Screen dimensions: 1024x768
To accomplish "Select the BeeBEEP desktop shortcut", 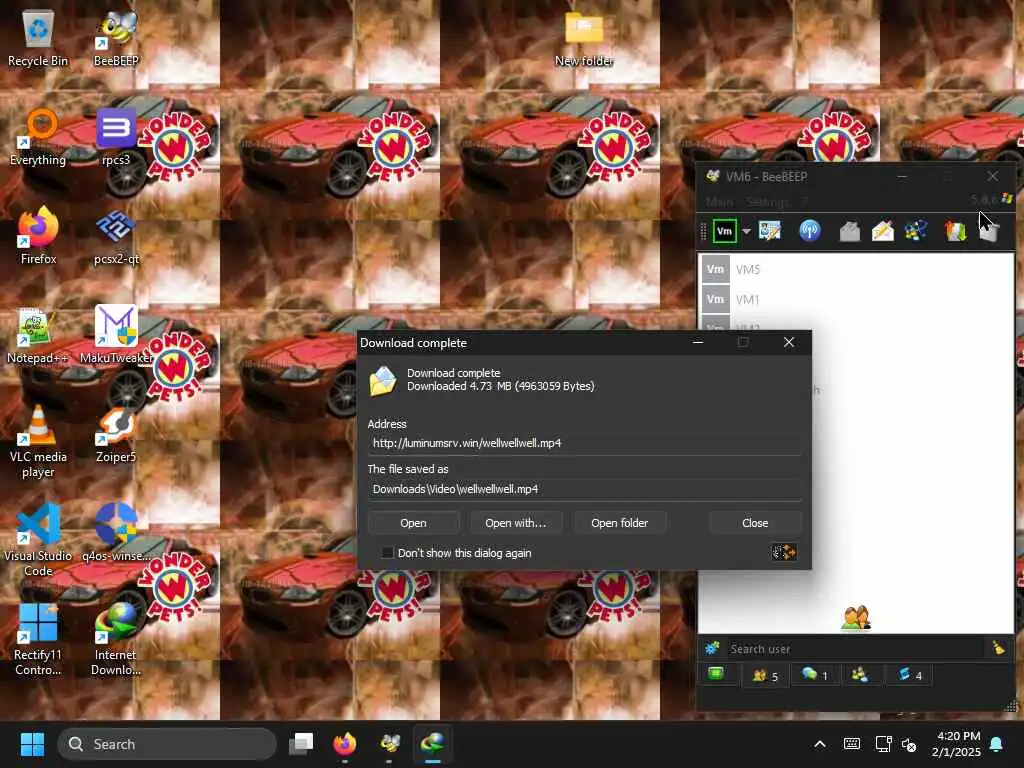I will tap(116, 38).
